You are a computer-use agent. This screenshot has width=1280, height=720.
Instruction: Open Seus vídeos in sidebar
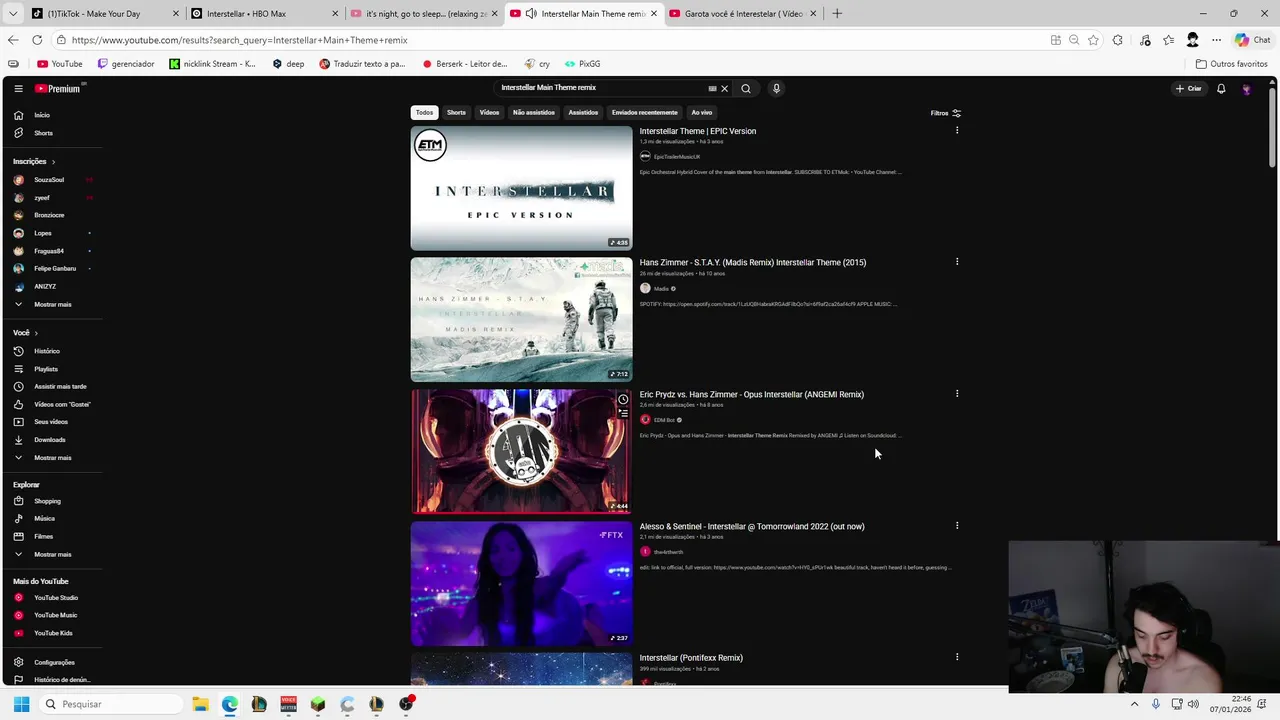pyautogui.click(x=51, y=422)
